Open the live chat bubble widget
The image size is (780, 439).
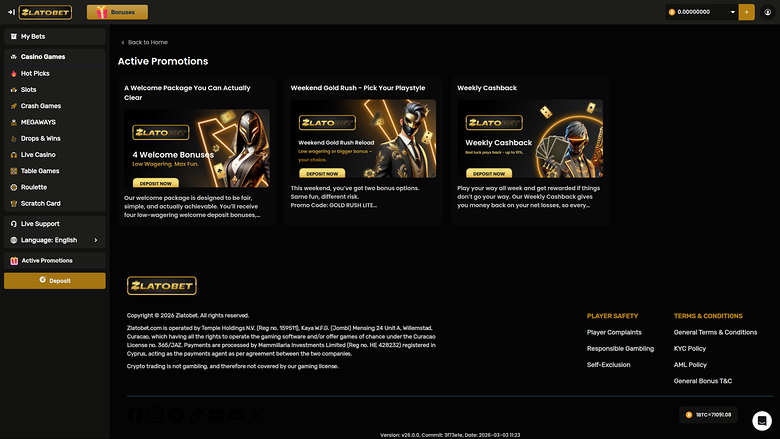coord(762,421)
